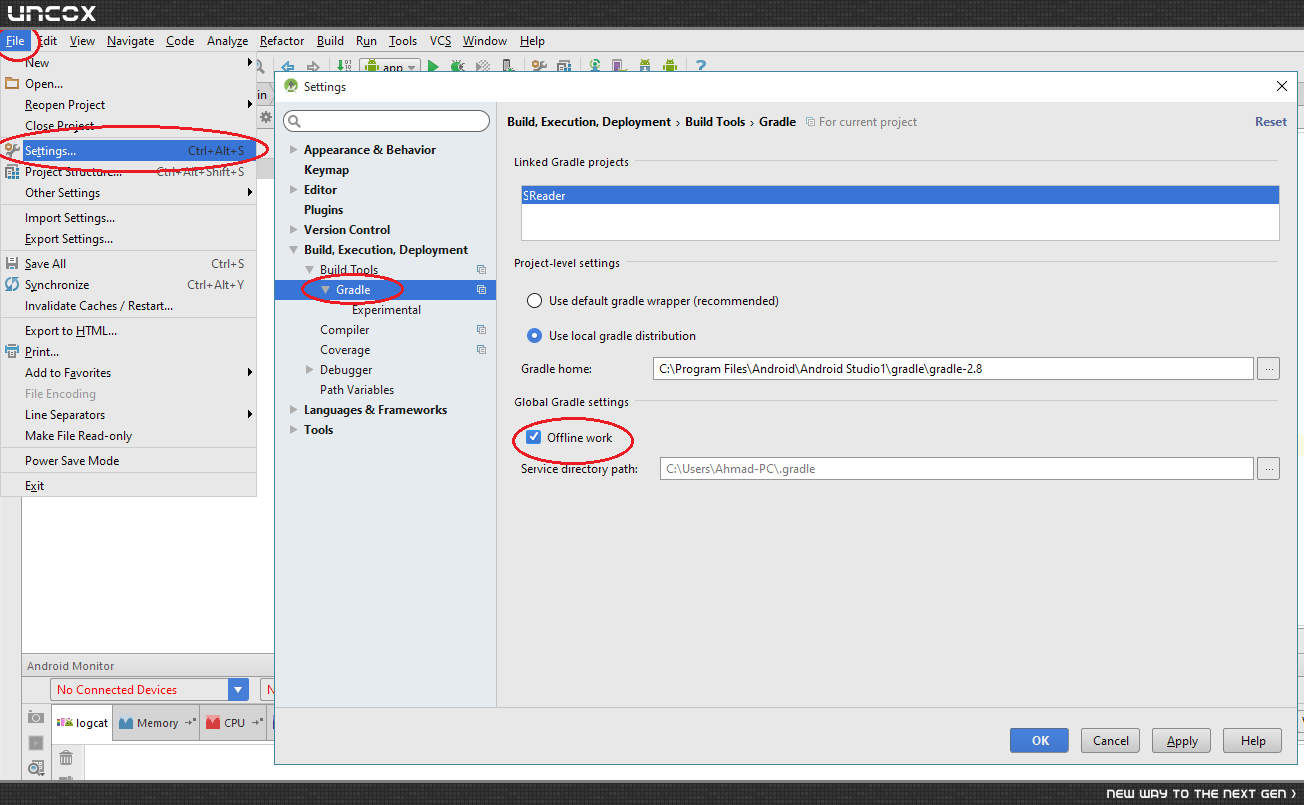This screenshot has width=1304, height=805.
Task: Browse Service directory path with ellipsis button
Action: tap(1268, 468)
